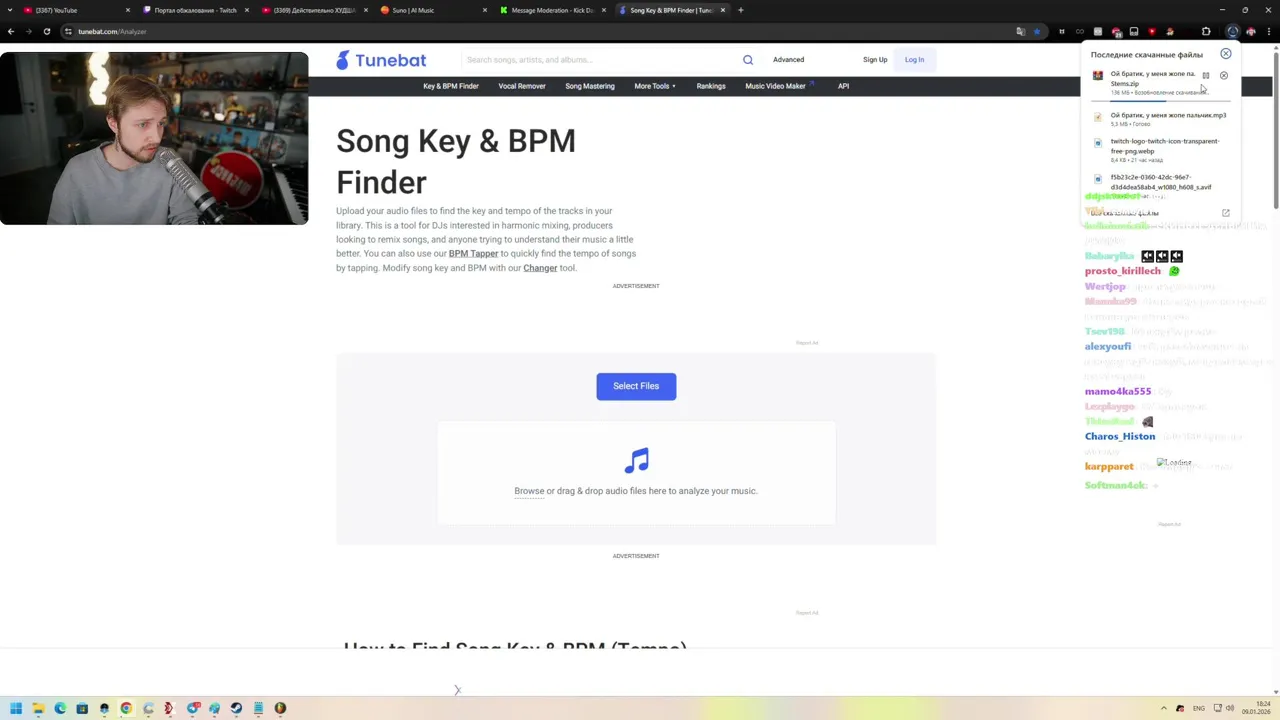This screenshot has height=720, width=1280.
Task: Open Steam from the taskbar
Action: [x=236, y=708]
